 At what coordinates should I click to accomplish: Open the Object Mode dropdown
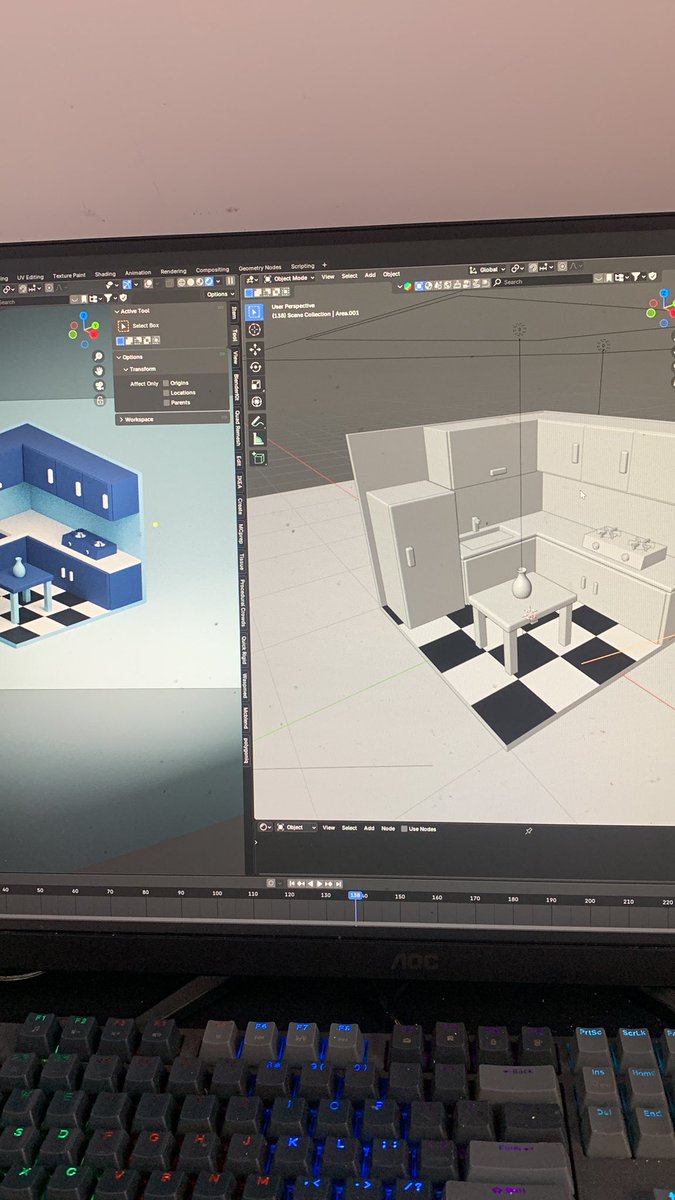(289, 277)
